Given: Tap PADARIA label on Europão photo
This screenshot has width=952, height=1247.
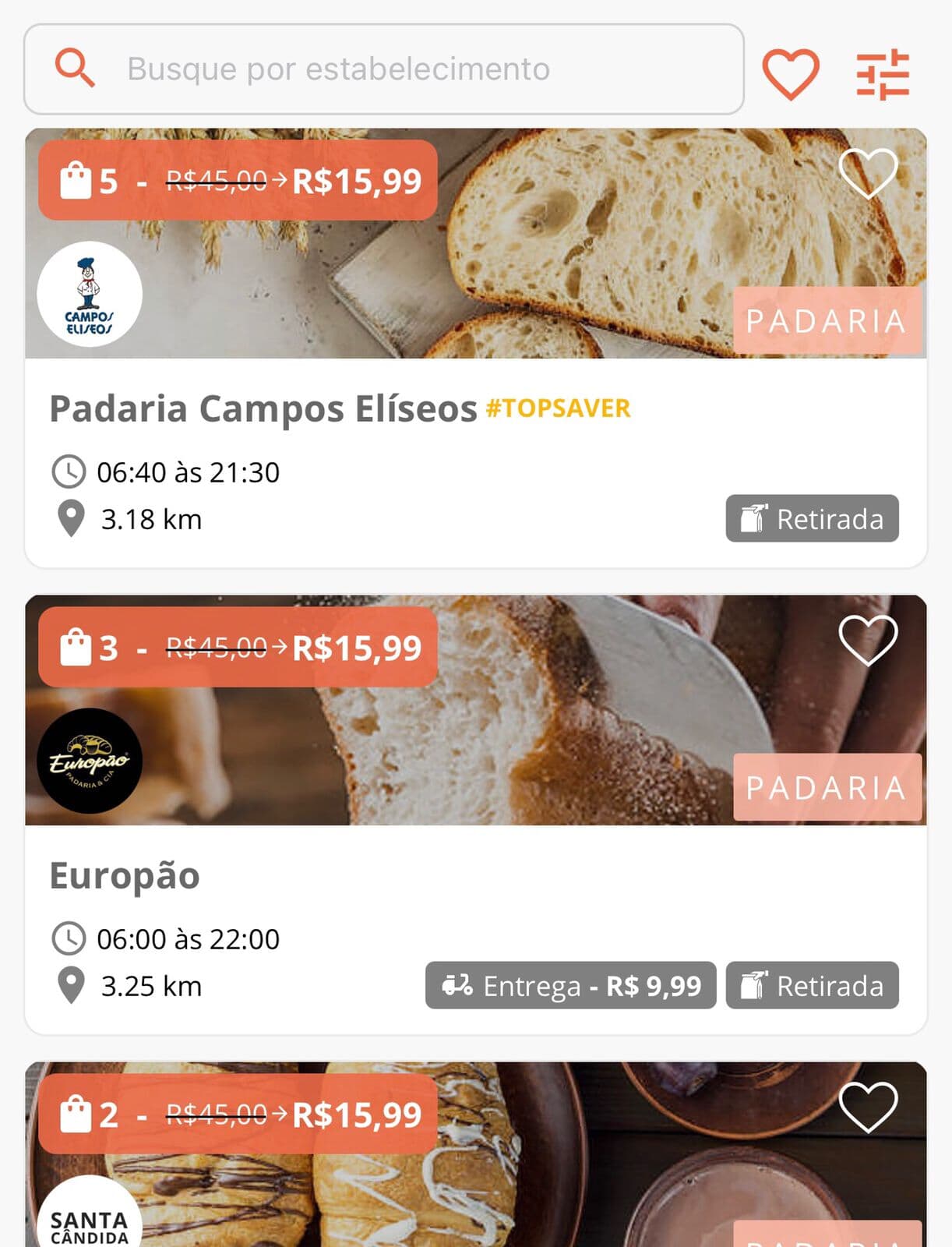Looking at the screenshot, I should (827, 787).
